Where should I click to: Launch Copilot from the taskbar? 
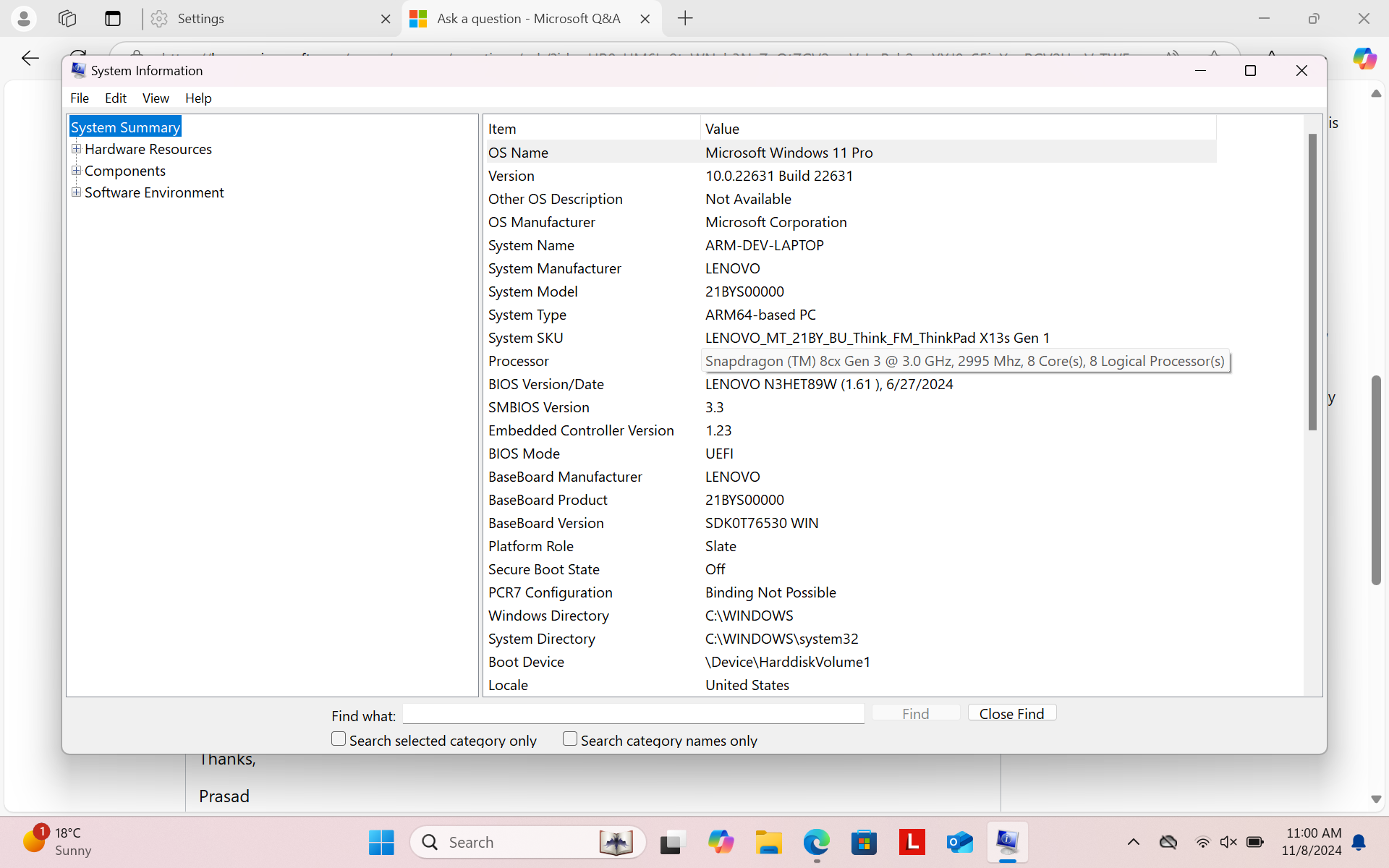coord(721,842)
